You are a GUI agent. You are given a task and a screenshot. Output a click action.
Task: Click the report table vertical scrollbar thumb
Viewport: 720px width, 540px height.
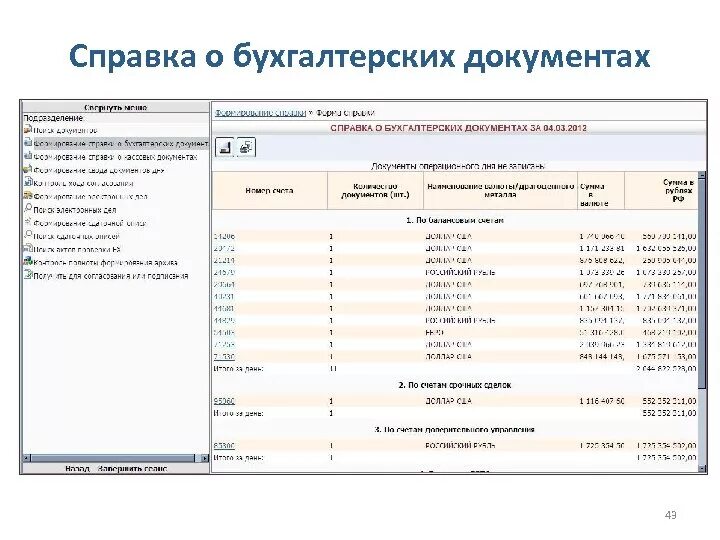tap(702, 282)
